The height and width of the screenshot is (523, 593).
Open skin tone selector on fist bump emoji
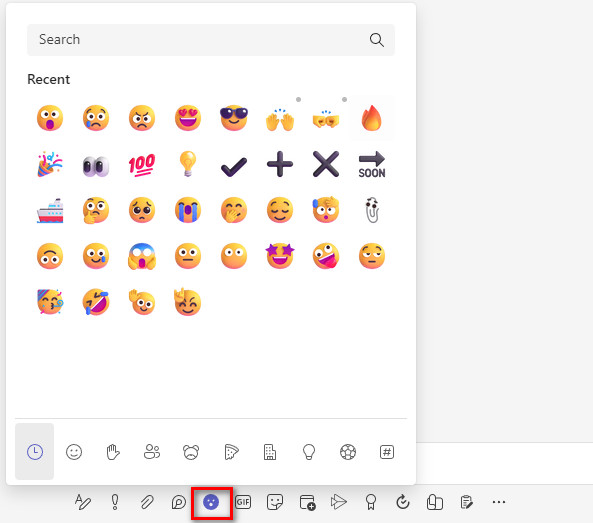pos(344,99)
